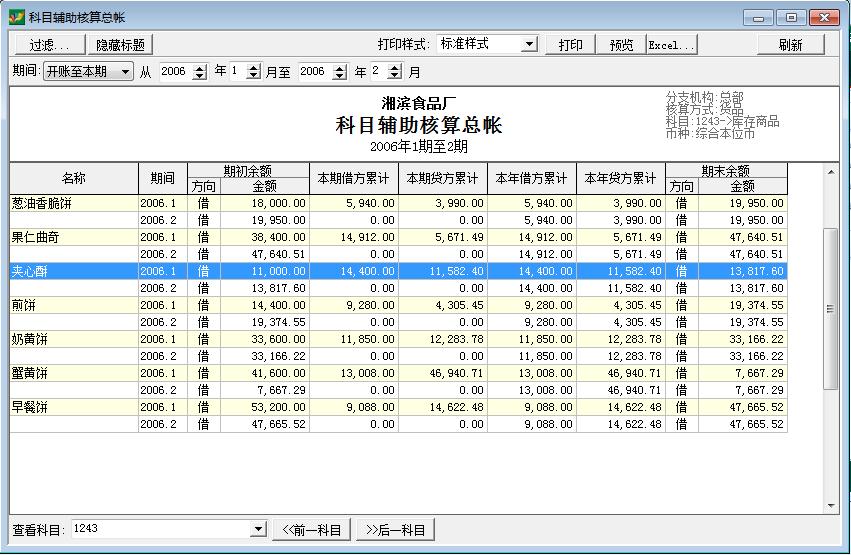Click the vertical scrollbar down arrow
This screenshot has height=555, width=851.
[830, 506]
